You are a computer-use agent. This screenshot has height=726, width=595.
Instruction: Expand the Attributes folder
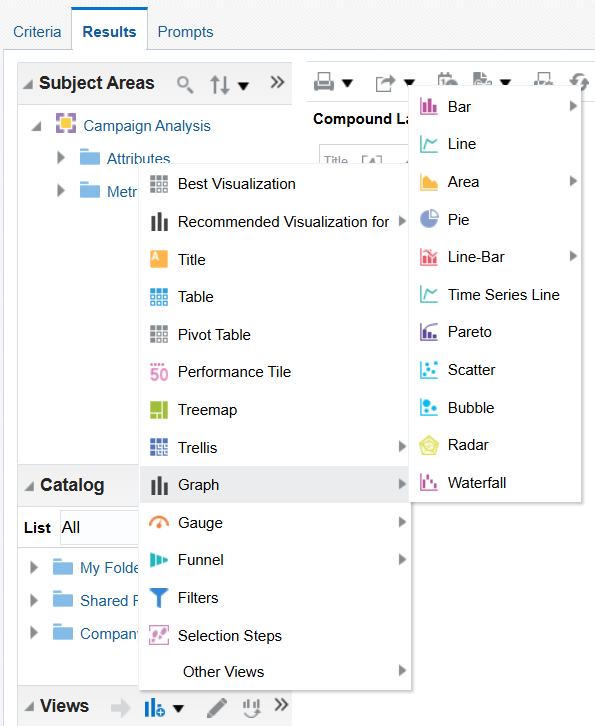click(x=61, y=157)
